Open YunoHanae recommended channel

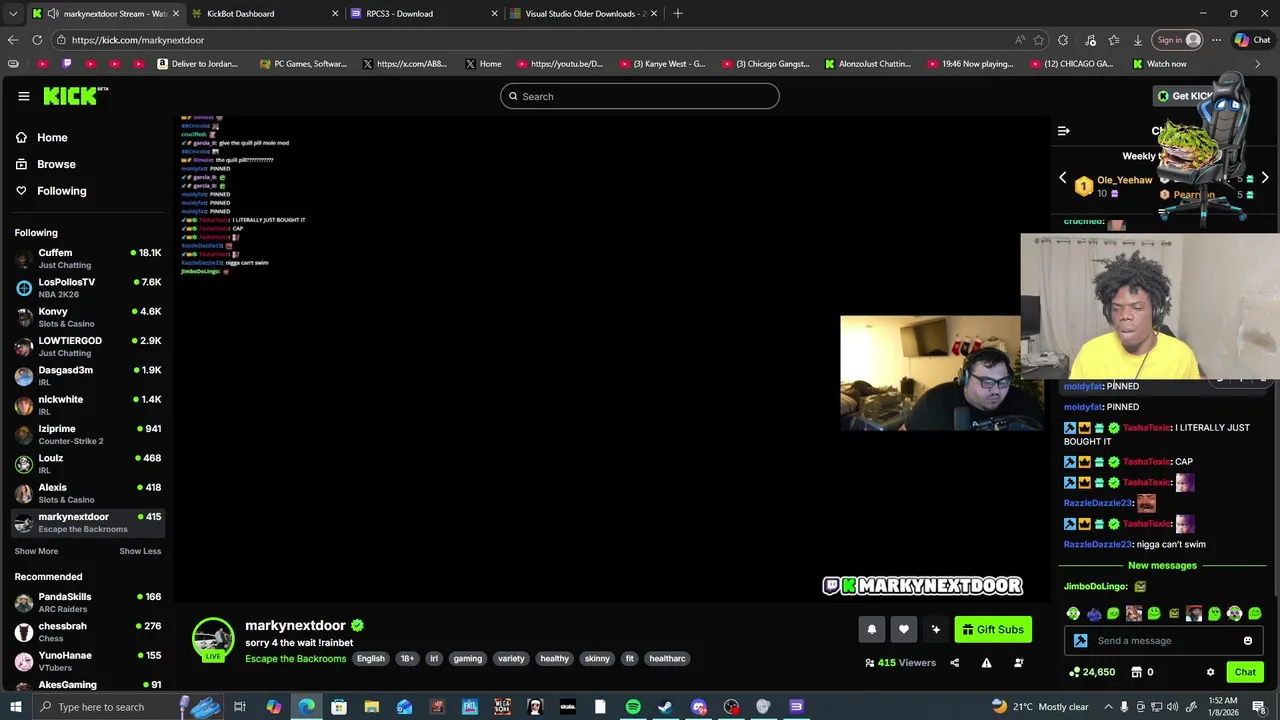click(88, 661)
